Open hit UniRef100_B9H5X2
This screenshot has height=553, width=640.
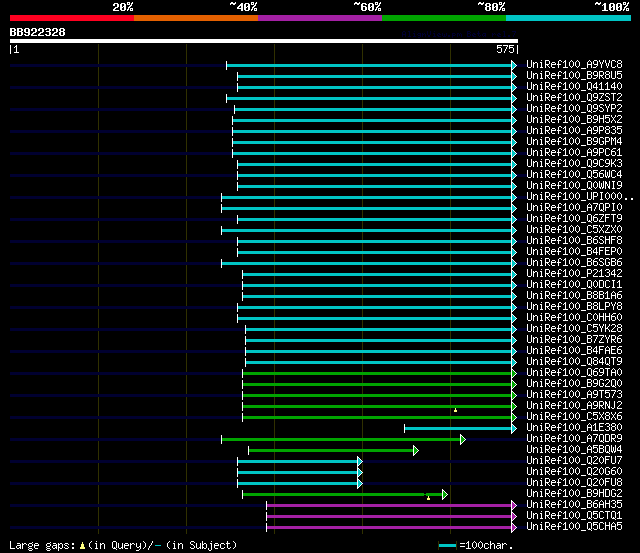pos(574,120)
